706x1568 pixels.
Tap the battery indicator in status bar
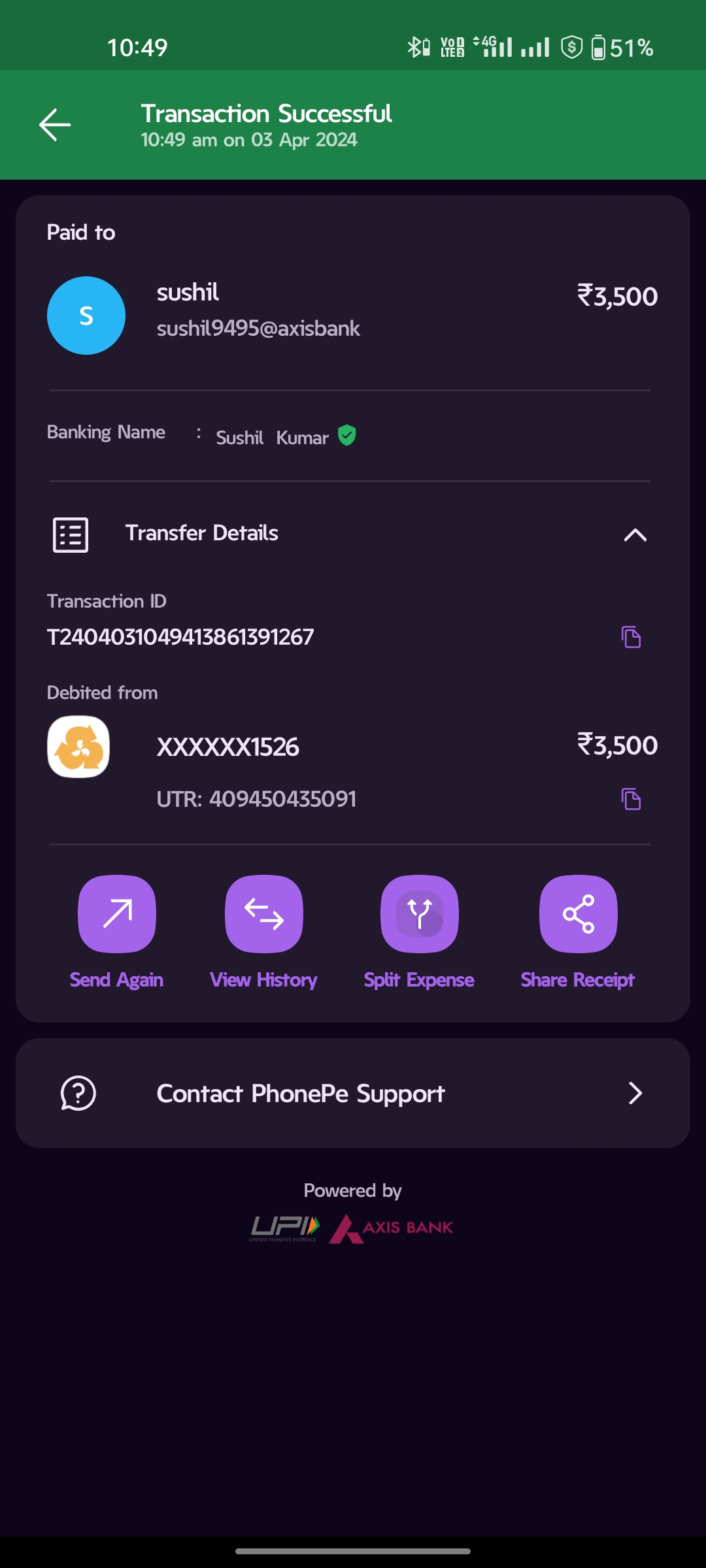[x=598, y=48]
